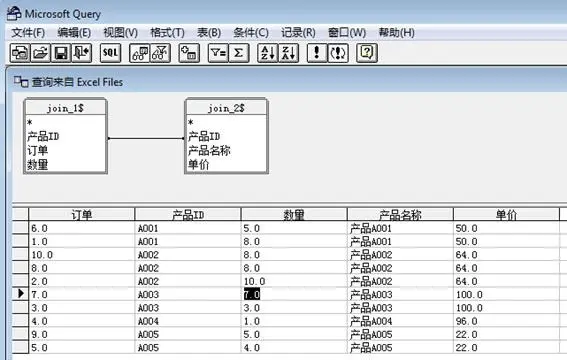Image resolution: width=567 pixels, height=360 pixels.
Task: Select the 单价 column header in results grid
Action: [506, 215]
